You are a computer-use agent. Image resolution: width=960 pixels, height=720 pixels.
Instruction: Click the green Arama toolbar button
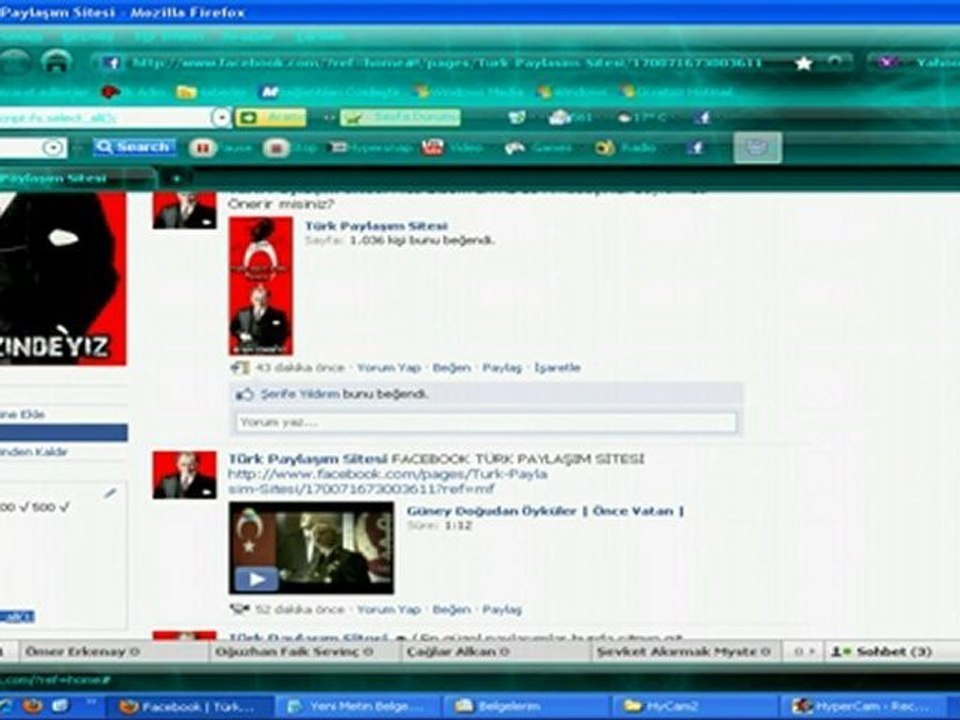(271, 117)
